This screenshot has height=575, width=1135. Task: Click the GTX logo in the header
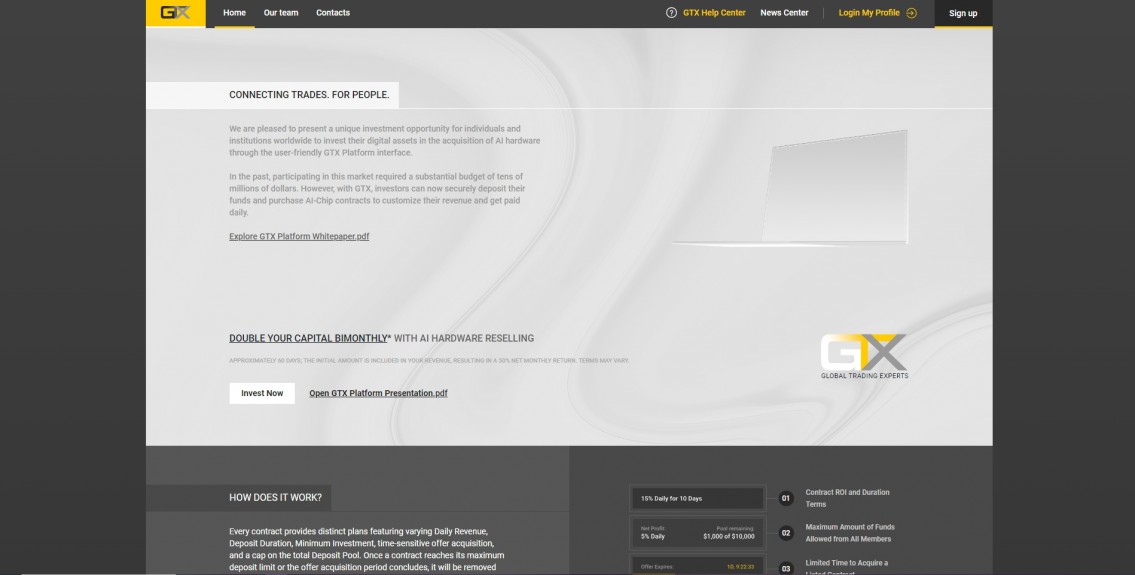175,13
